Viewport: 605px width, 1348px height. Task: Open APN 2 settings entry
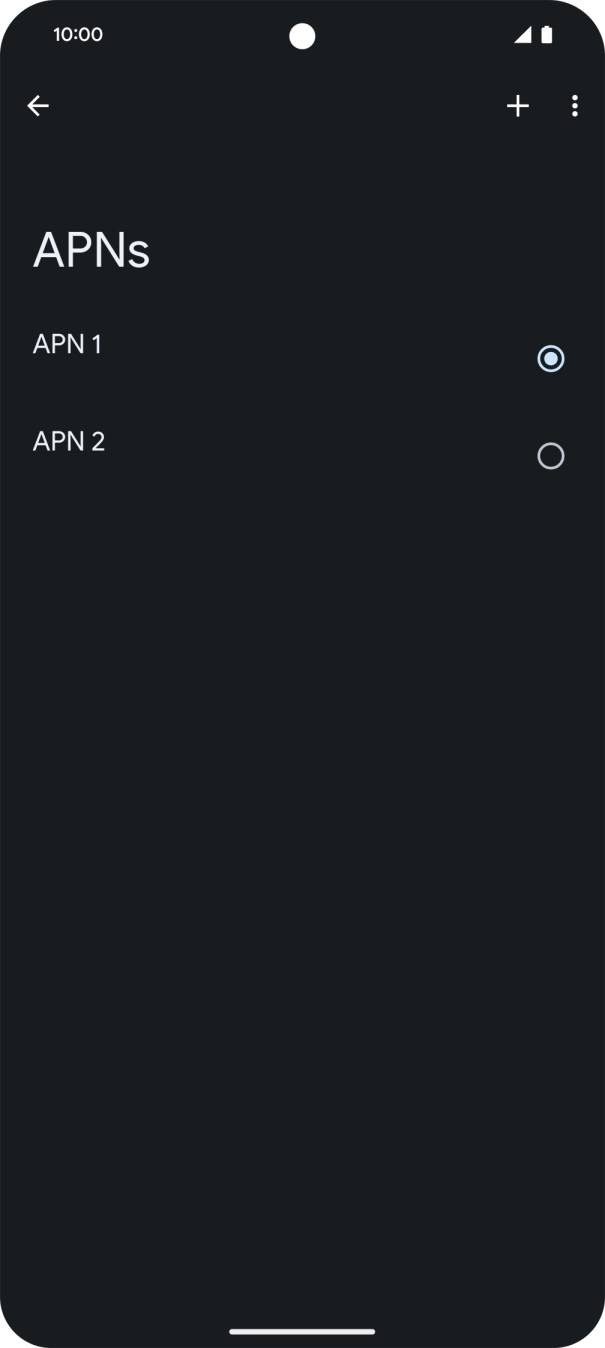point(69,442)
